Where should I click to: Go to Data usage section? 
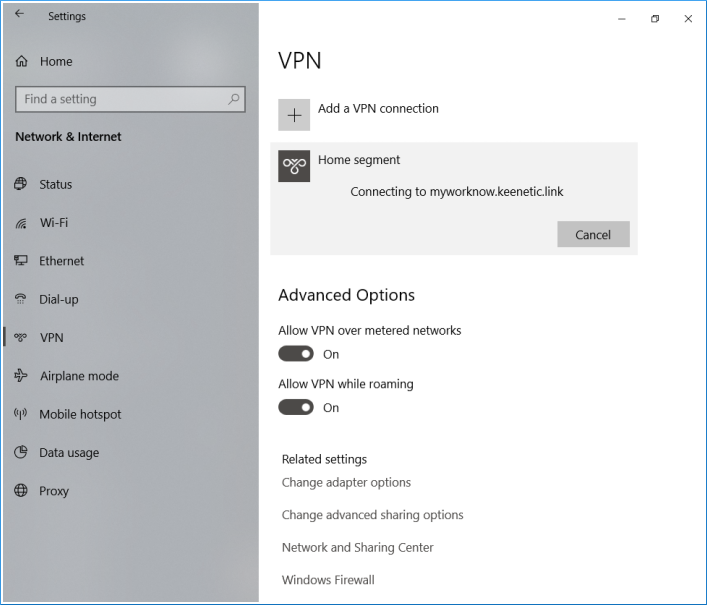69,453
